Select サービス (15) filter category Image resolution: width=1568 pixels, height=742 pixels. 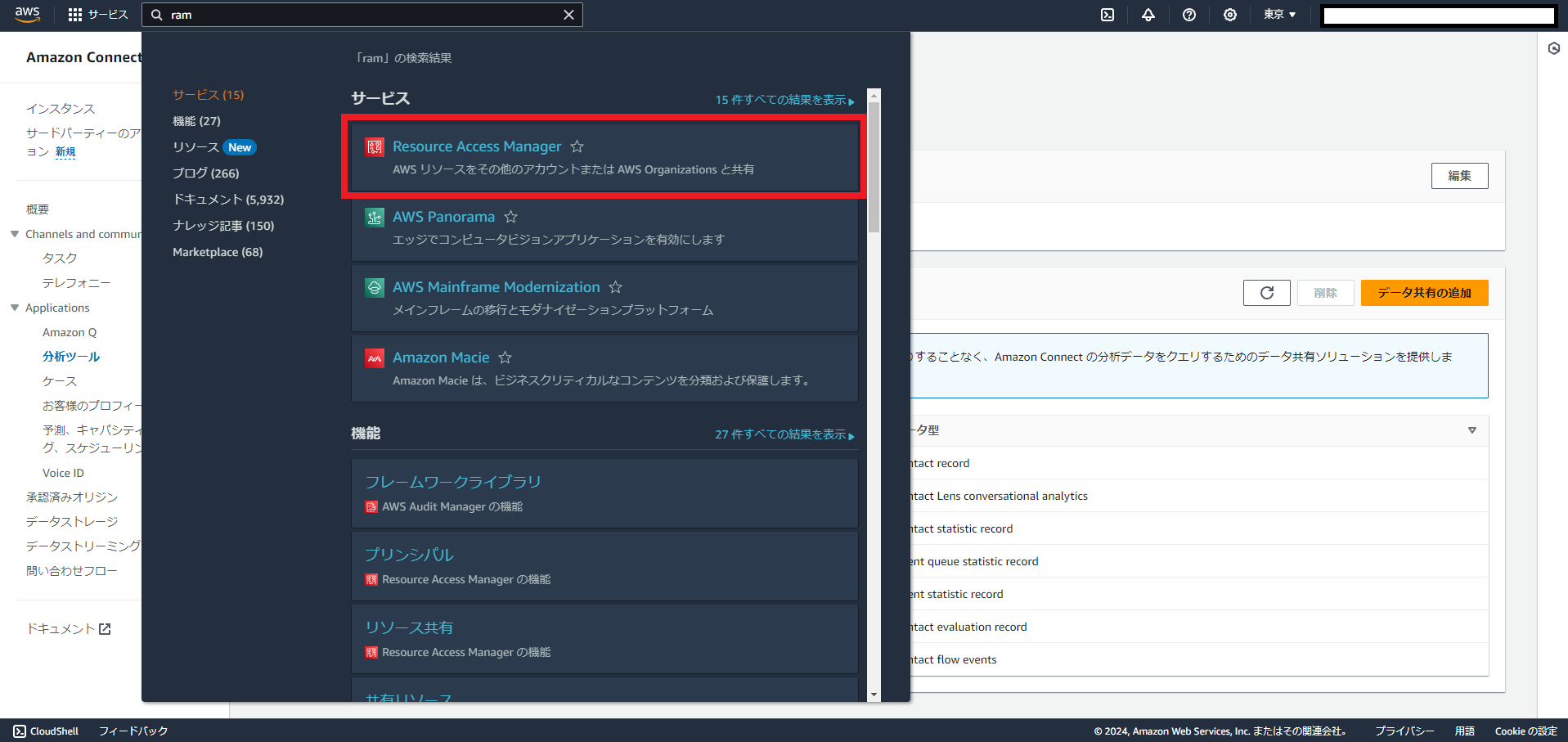208,95
